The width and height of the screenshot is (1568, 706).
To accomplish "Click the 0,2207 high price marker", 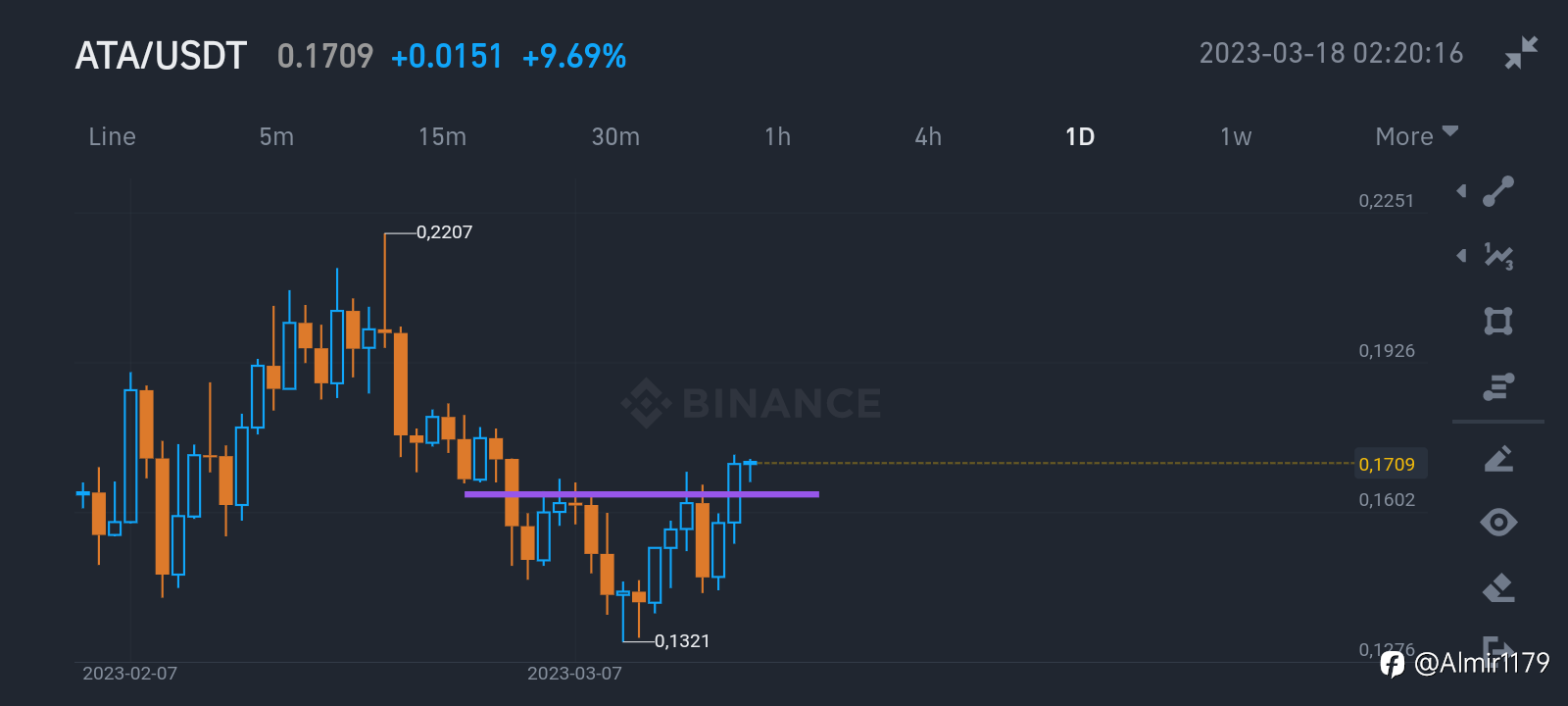I will tap(444, 232).
